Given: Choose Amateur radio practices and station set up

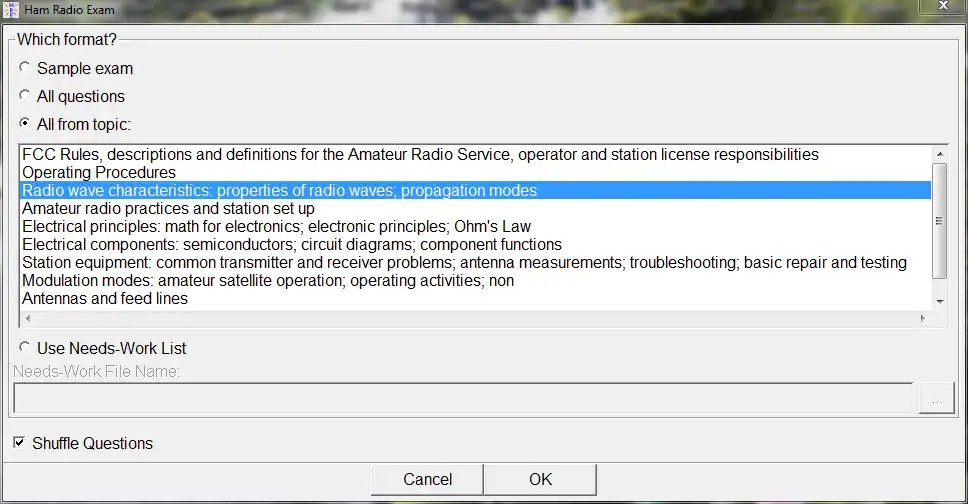Looking at the screenshot, I should tap(476, 208).
